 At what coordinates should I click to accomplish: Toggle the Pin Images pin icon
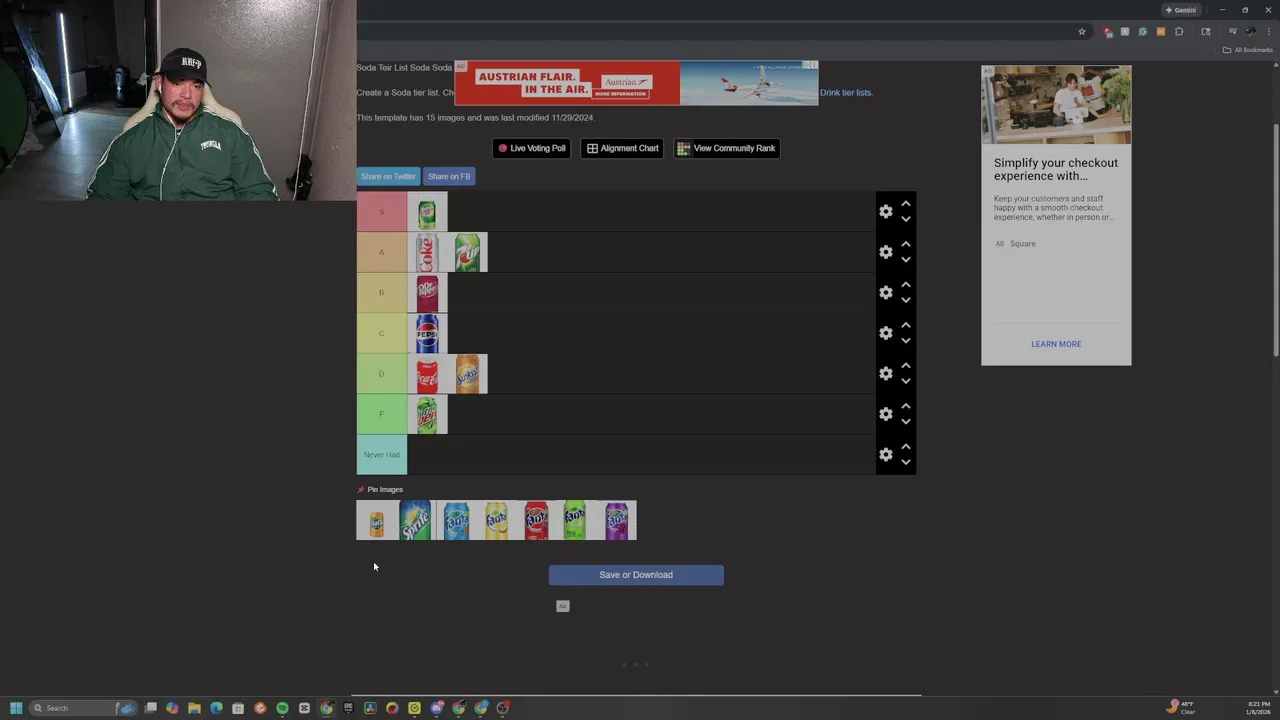tap(361, 489)
